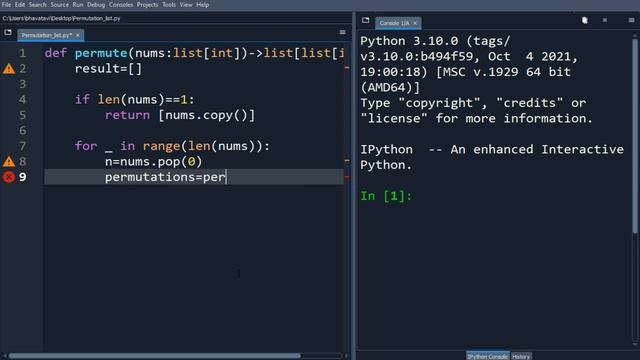Click 'n=nums.pop(0)' on line 8
The height and width of the screenshot is (360, 640).
tap(153, 162)
